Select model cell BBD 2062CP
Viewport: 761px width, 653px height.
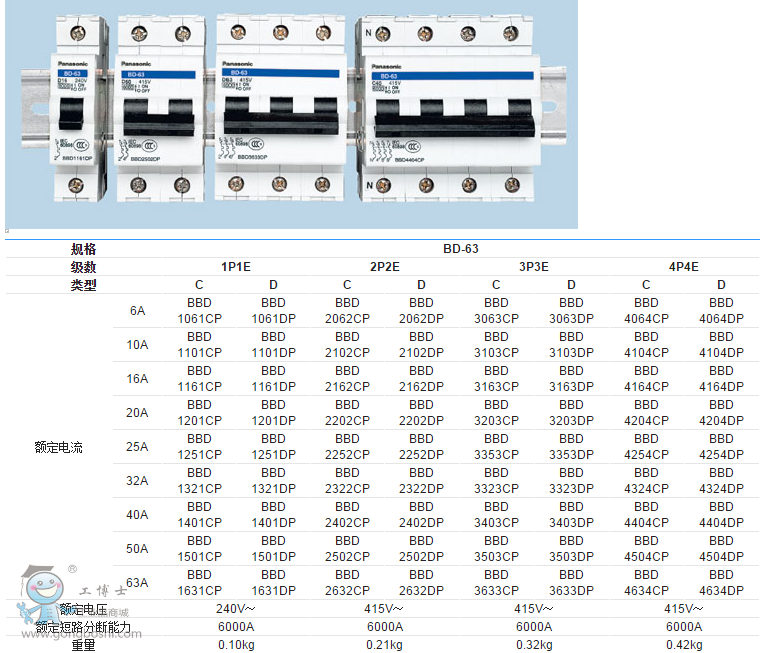click(347, 311)
